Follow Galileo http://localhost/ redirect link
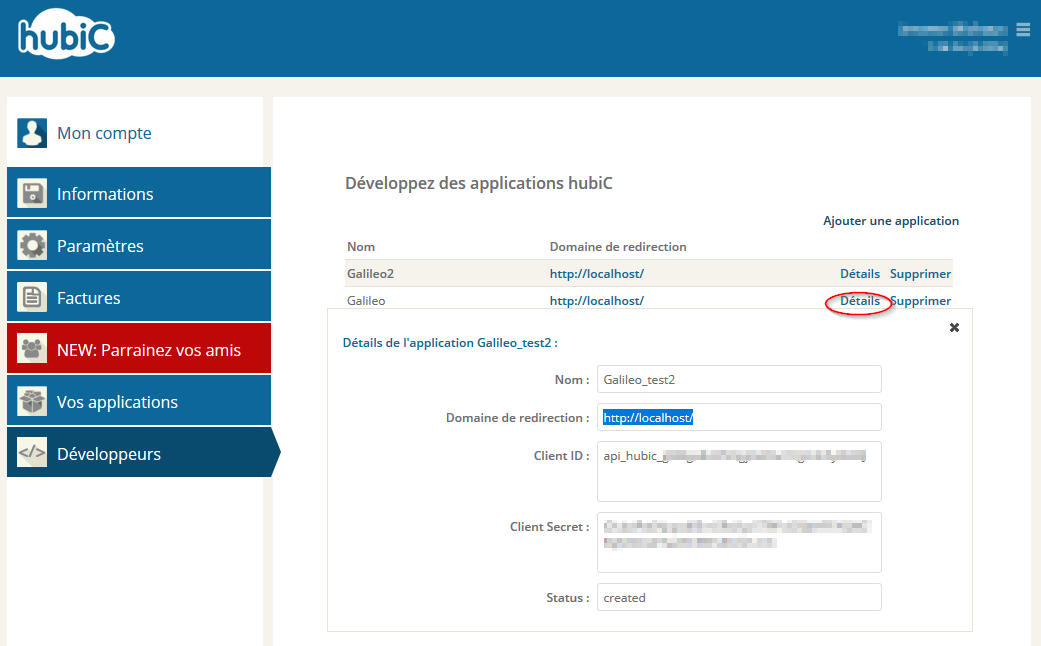This screenshot has height=646, width=1041. 597,301
